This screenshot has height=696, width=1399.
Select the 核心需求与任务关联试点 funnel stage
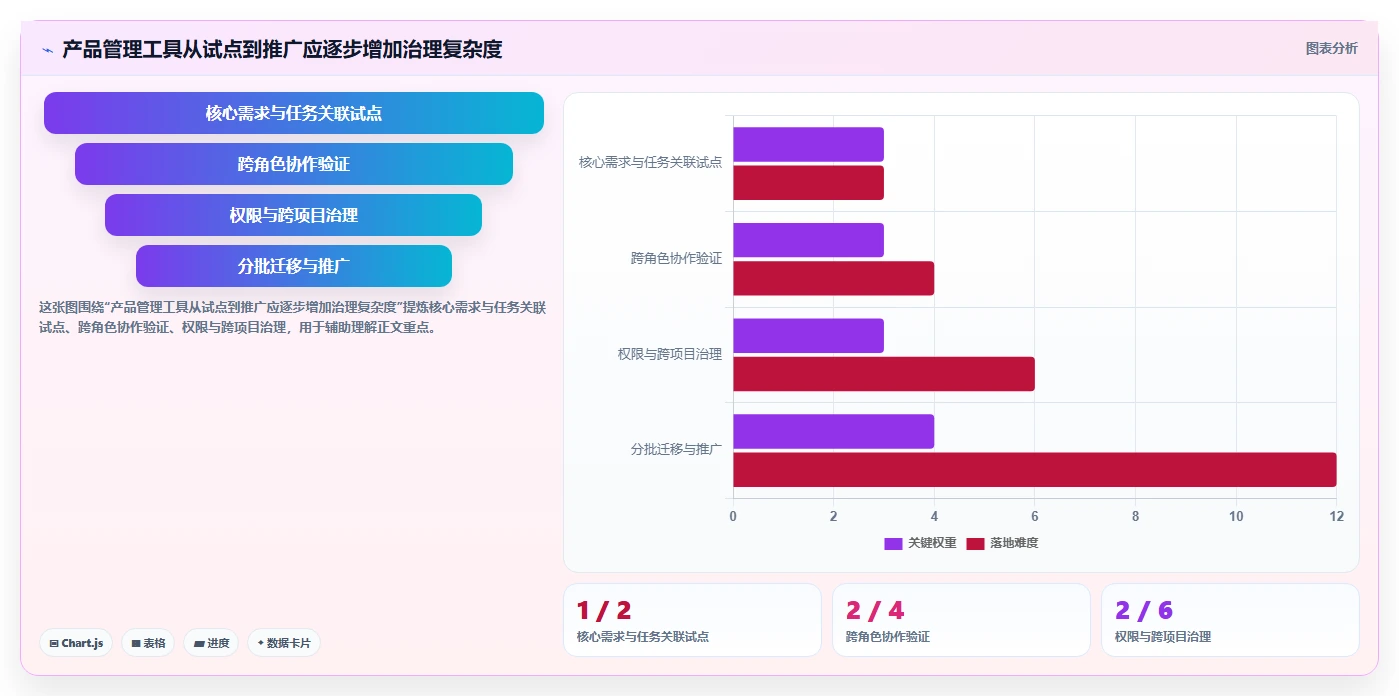[294, 113]
